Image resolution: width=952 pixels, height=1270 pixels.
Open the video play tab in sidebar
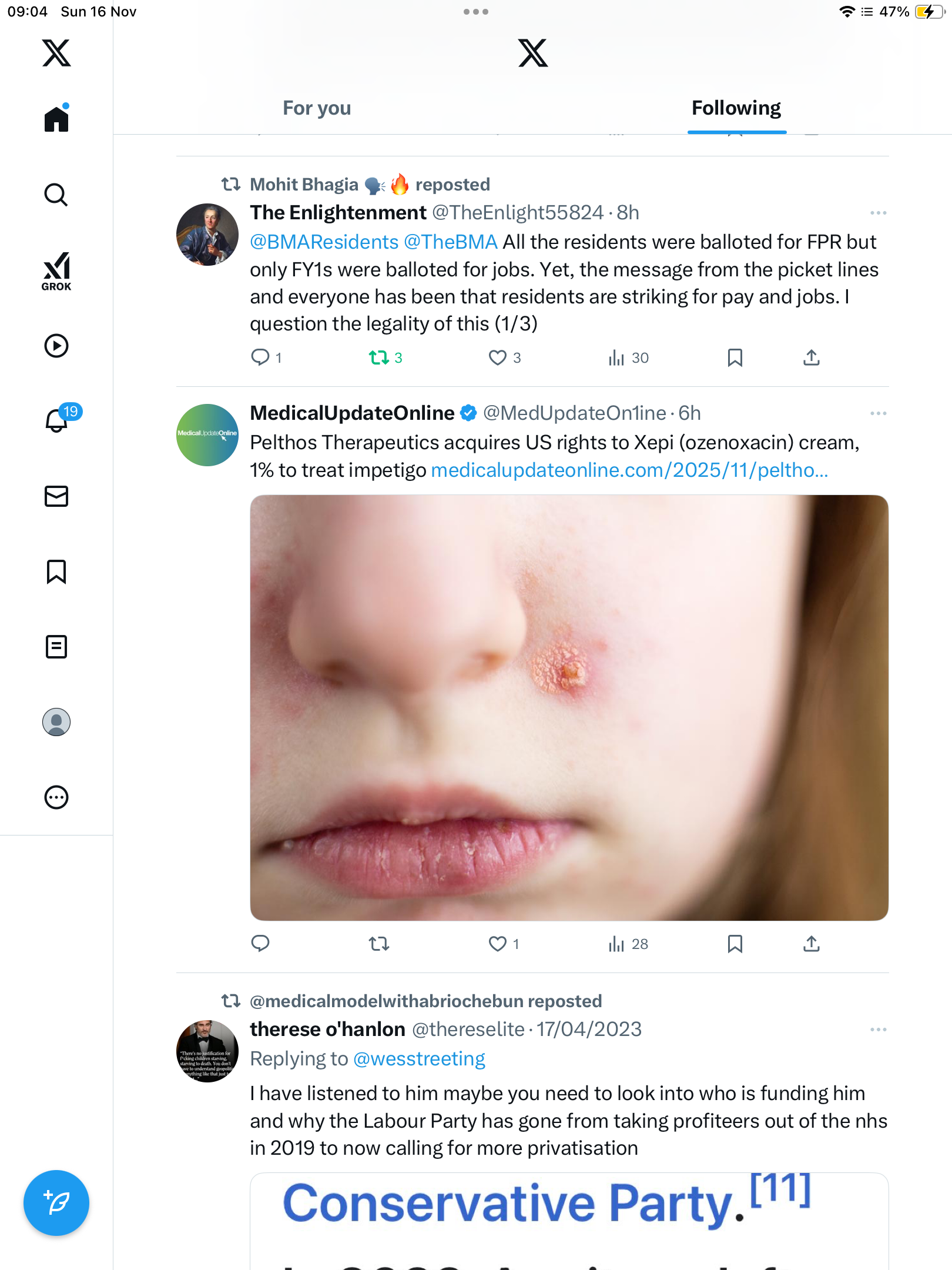[56, 346]
